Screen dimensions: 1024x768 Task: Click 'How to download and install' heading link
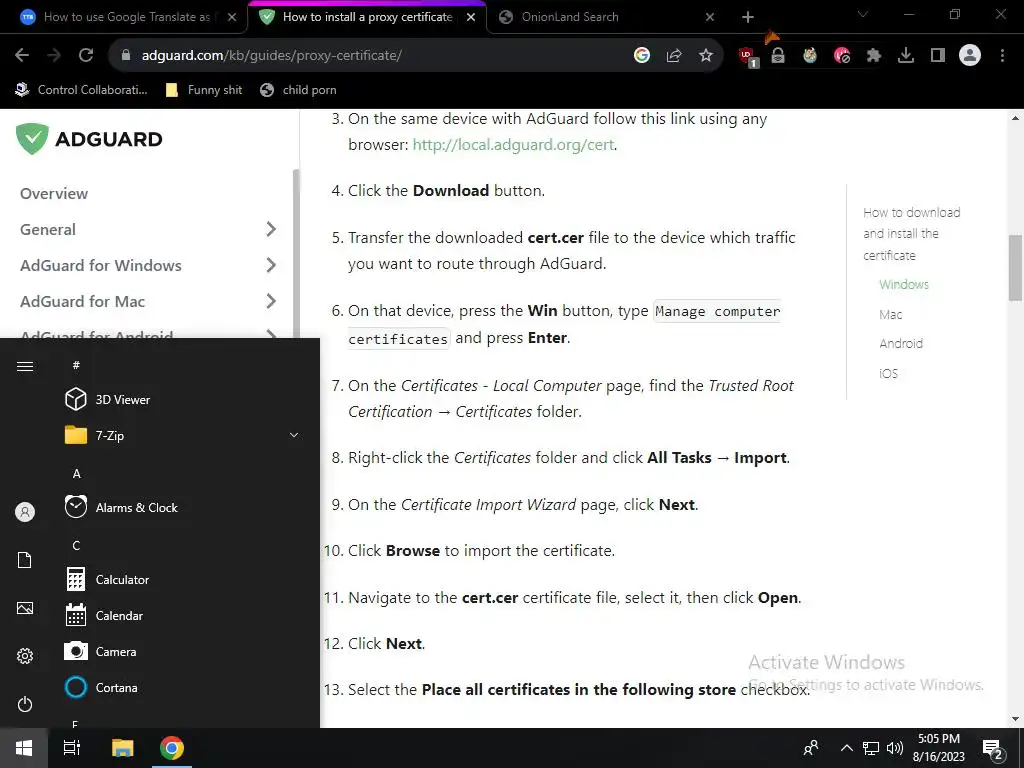click(x=912, y=234)
